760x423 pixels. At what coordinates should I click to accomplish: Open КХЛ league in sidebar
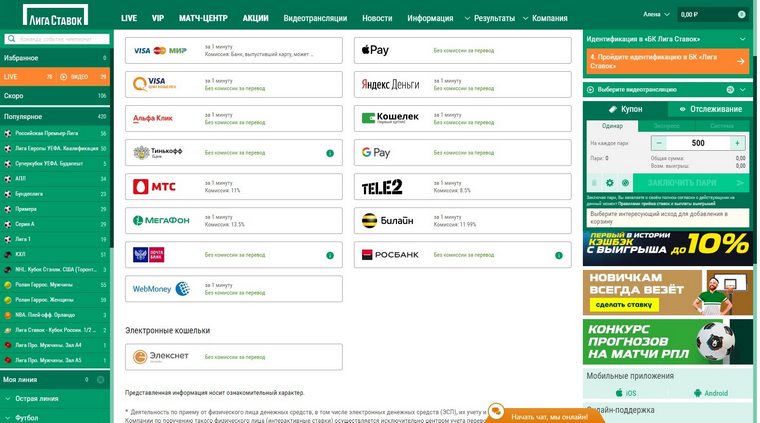coord(55,254)
